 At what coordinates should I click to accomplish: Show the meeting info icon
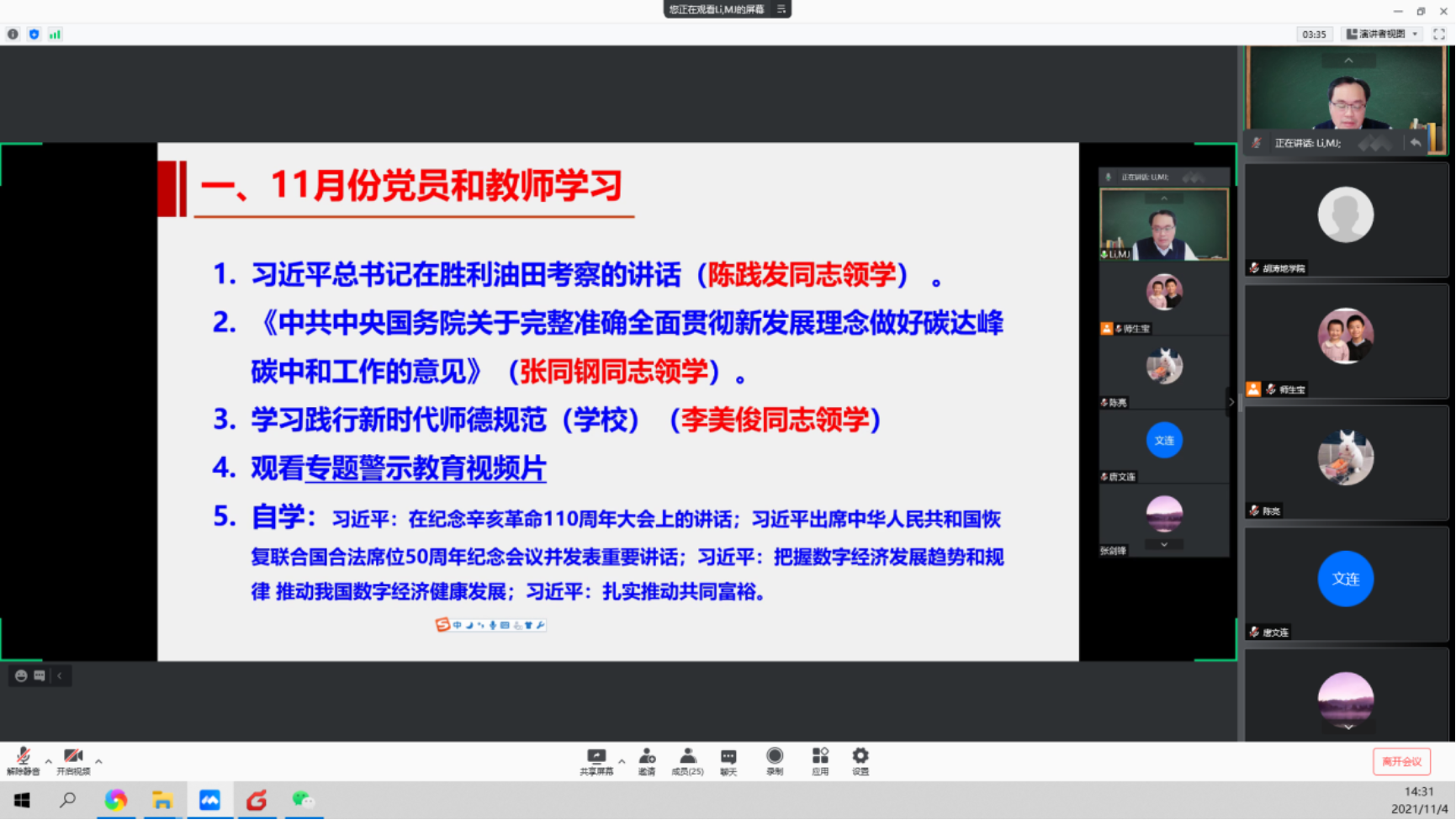coord(13,34)
